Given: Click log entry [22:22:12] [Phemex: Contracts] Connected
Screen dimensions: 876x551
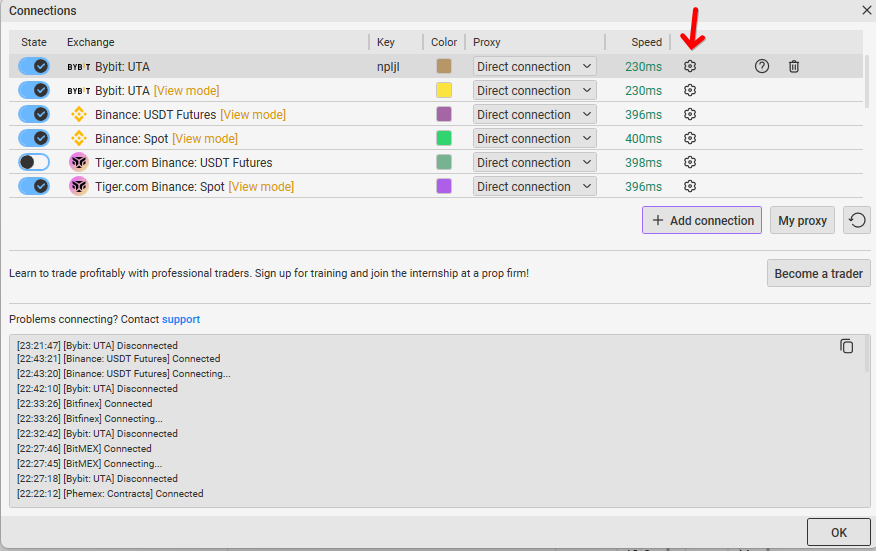Looking at the screenshot, I should pos(110,493).
